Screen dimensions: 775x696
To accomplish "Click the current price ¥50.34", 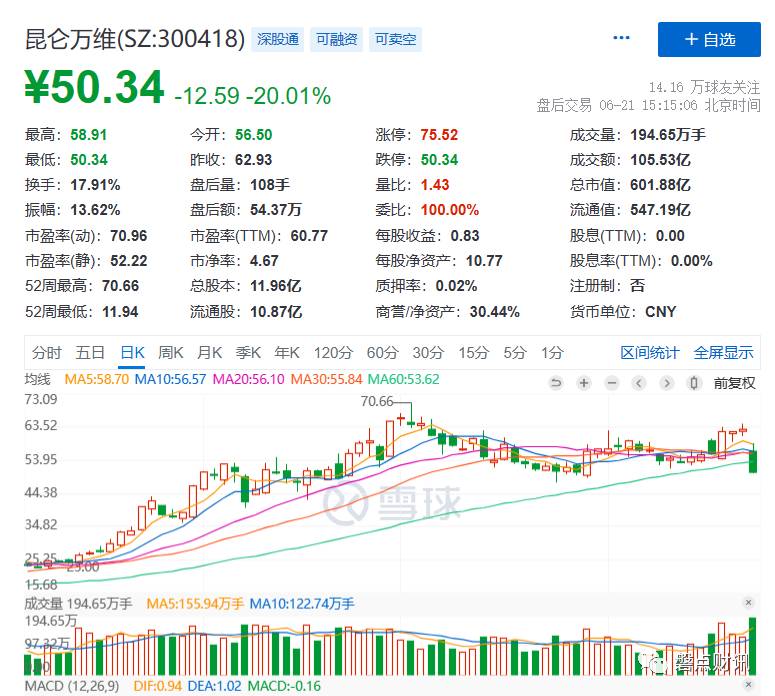I will point(94,87).
